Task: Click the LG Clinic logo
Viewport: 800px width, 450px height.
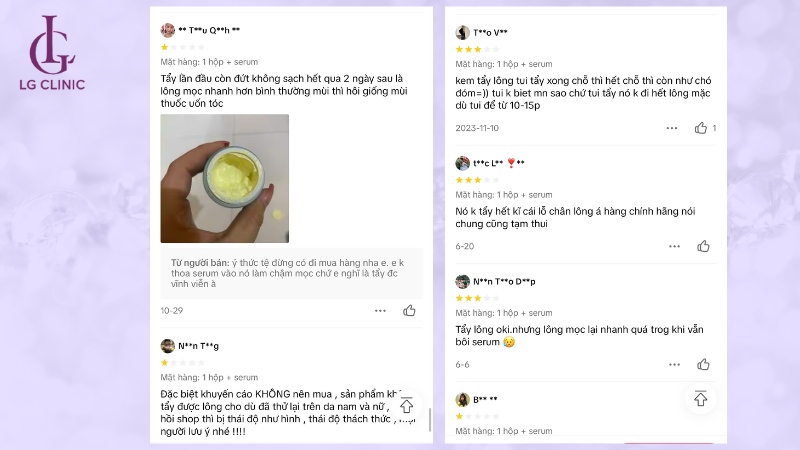Action: (x=52, y=53)
